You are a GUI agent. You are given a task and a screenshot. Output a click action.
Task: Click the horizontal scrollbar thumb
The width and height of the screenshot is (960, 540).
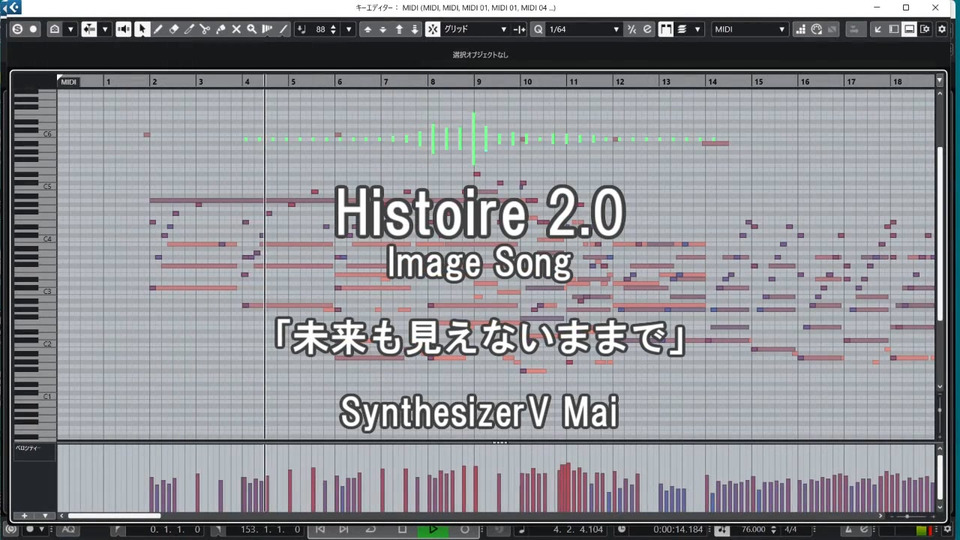point(114,516)
